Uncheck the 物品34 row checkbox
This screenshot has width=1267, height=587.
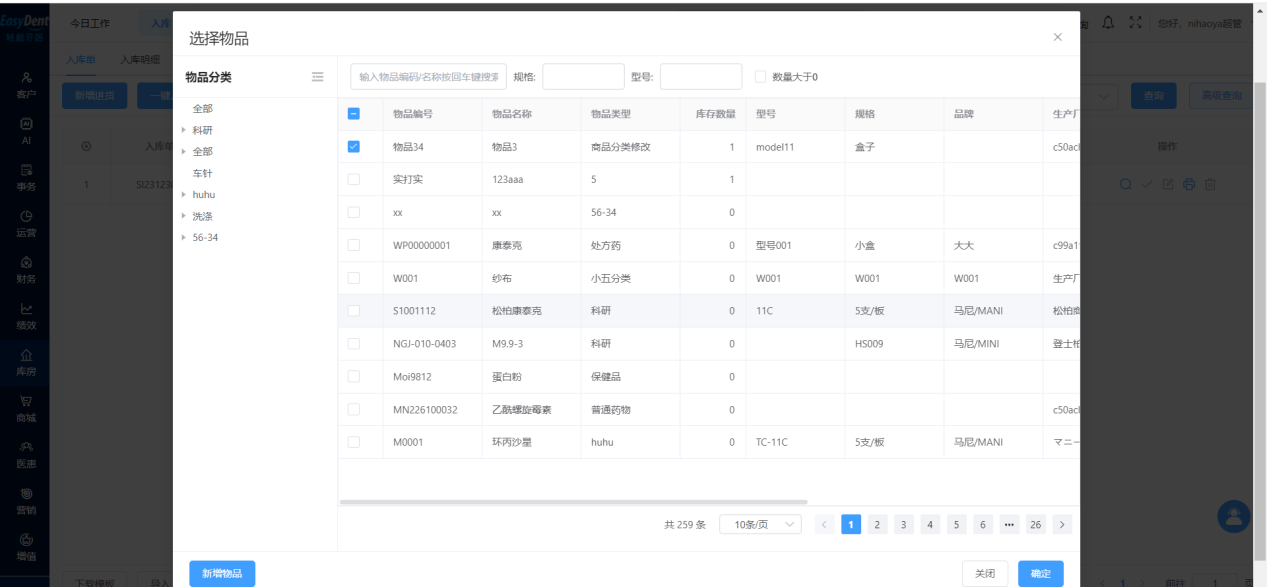pos(353,146)
